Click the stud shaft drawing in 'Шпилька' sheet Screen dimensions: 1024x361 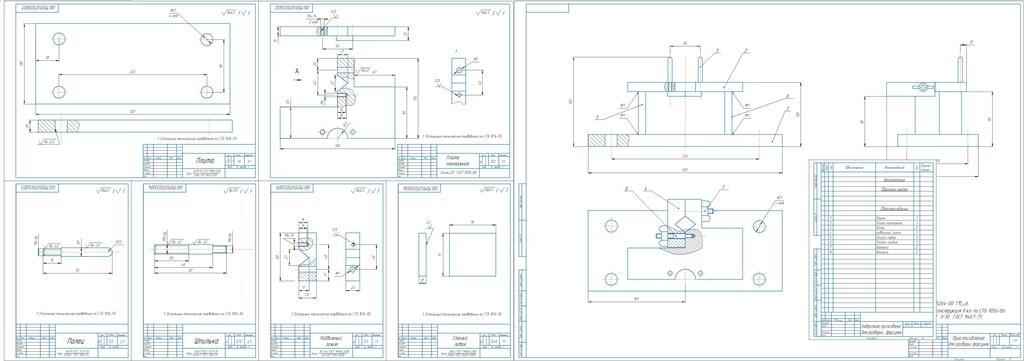point(192,248)
